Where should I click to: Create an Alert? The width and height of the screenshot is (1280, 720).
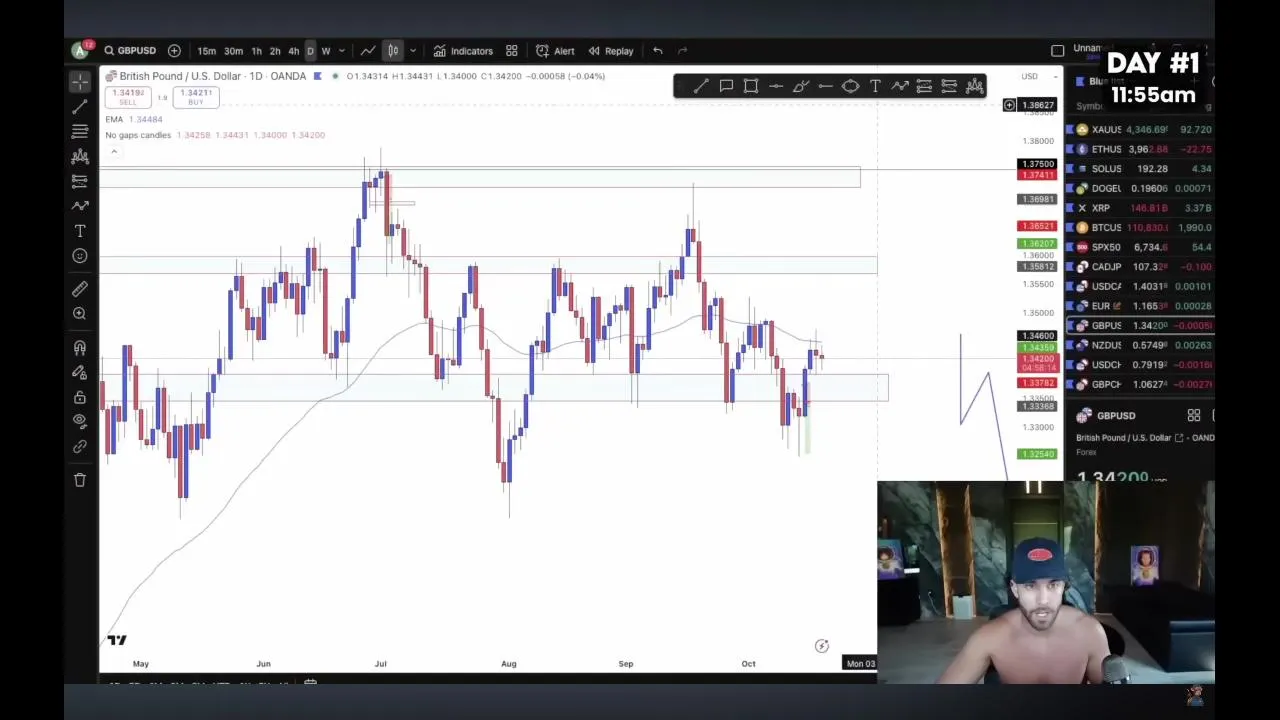coord(555,51)
